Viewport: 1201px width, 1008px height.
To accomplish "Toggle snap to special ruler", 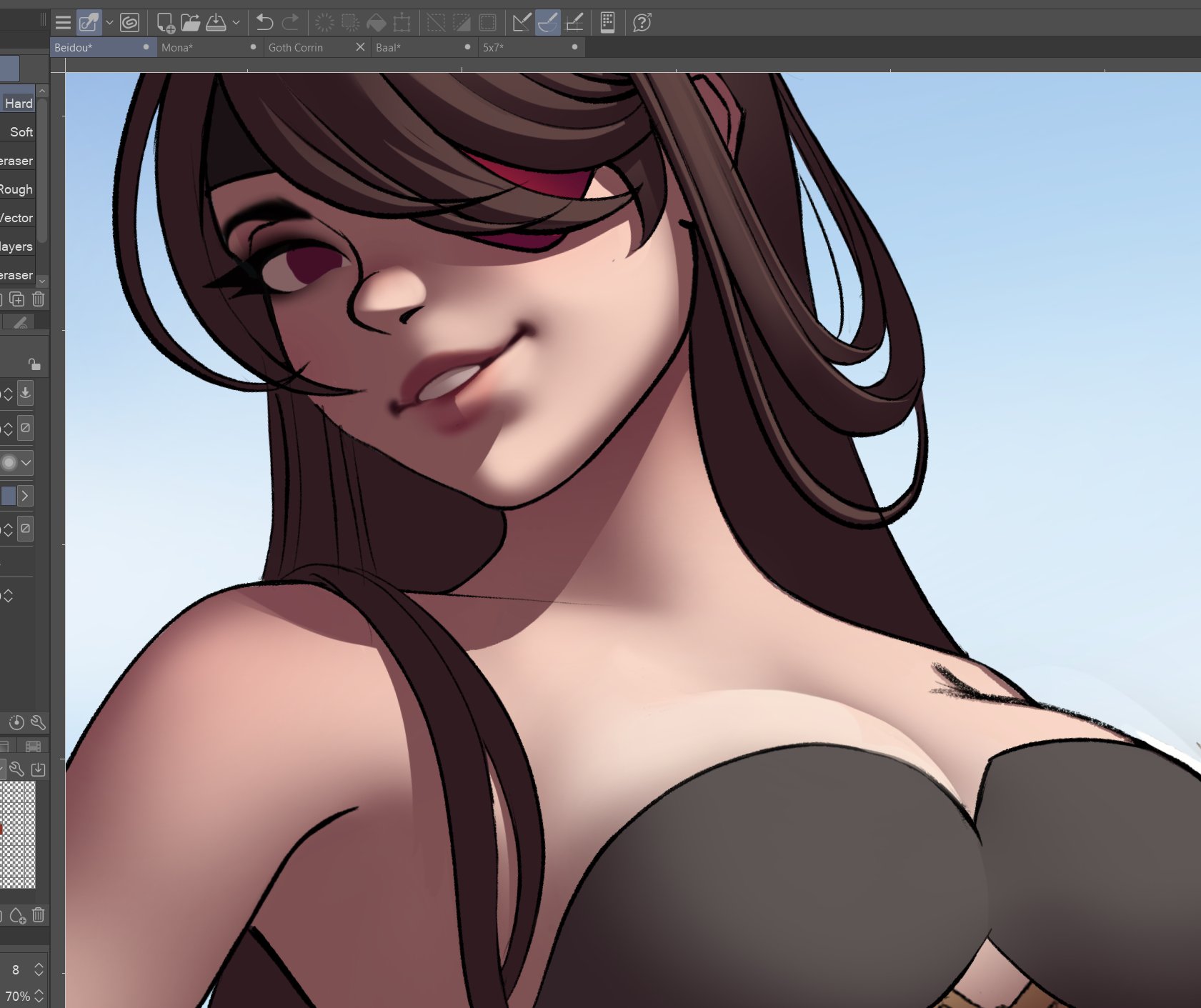I will pyautogui.click(x=547, y=22).
